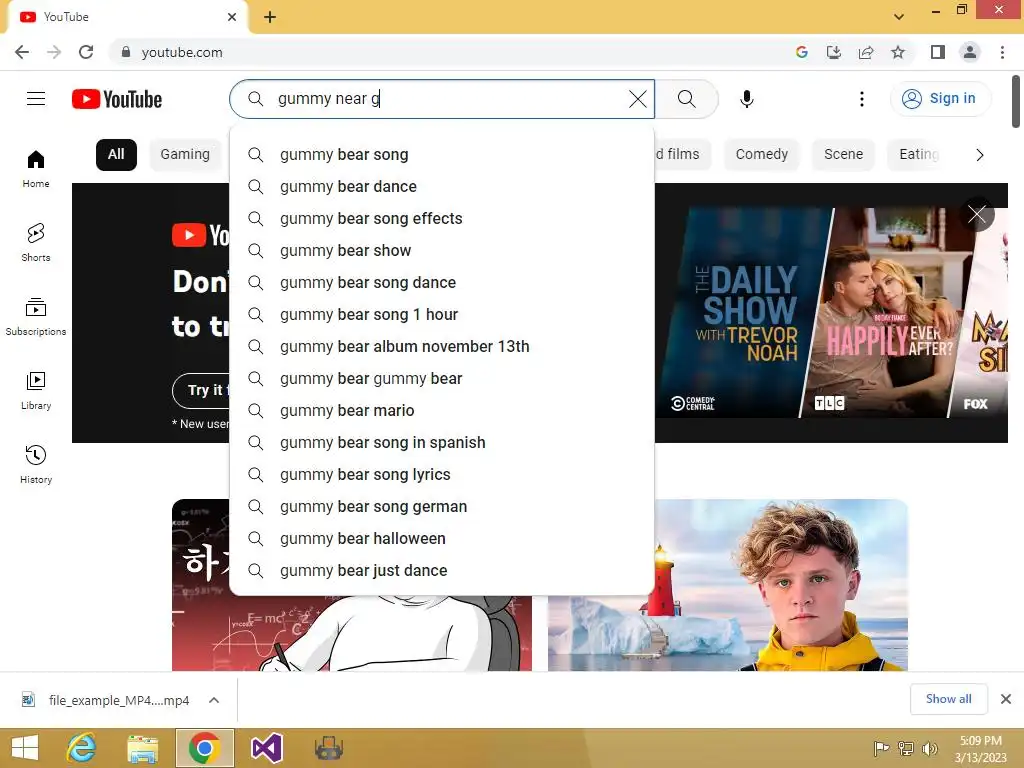Show more filter chips with arrow
This screenshot has height=768, width=1024.
(979, 155)
